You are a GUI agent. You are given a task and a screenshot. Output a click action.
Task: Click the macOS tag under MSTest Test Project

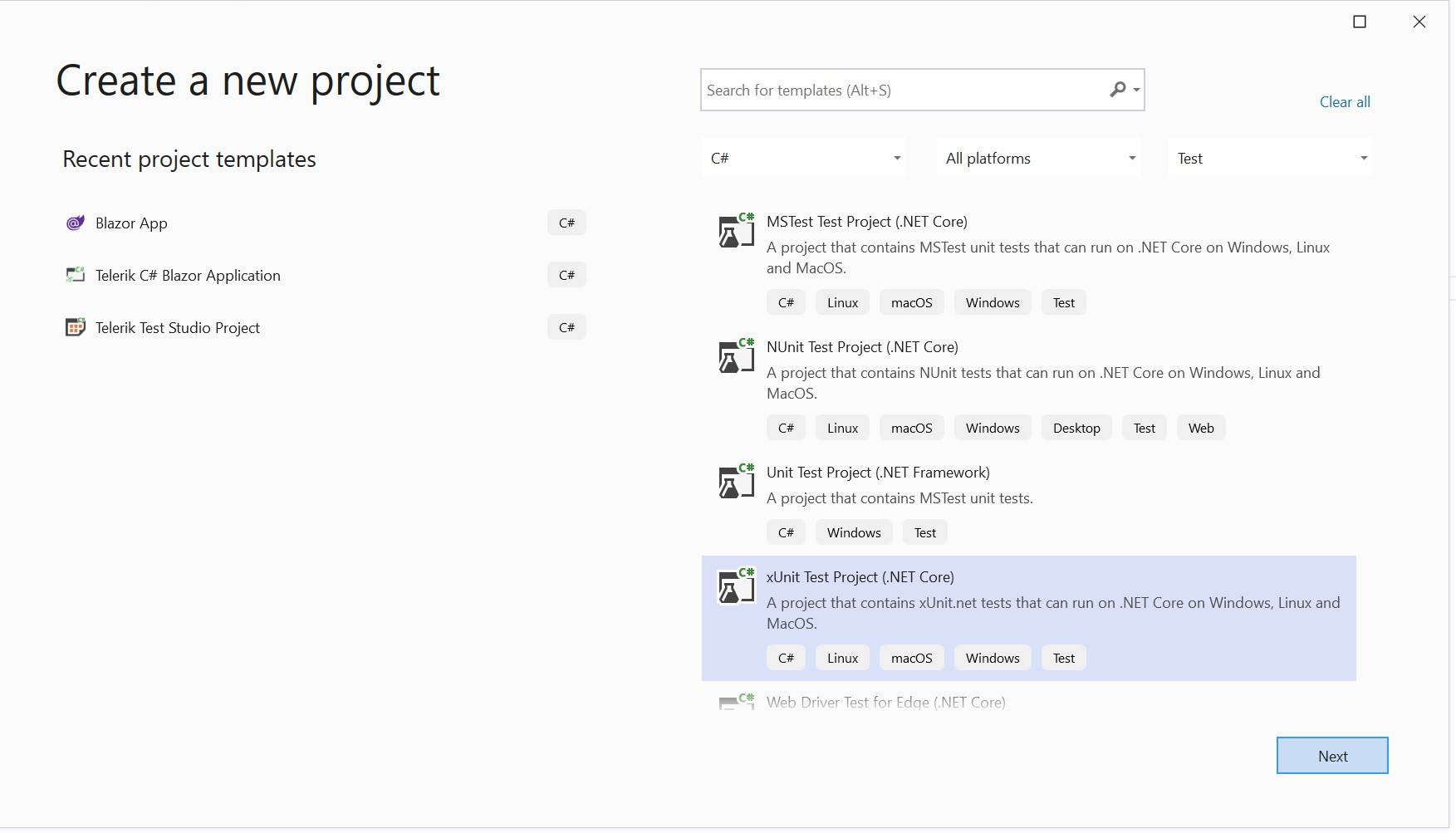911,302
